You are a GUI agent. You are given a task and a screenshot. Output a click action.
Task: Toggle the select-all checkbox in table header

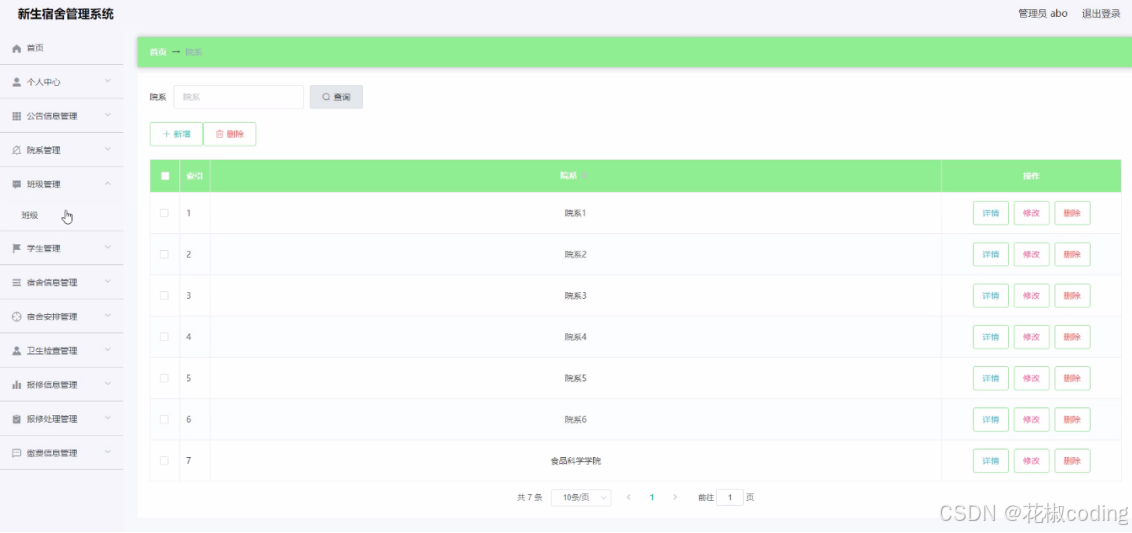tap(165, 176)
